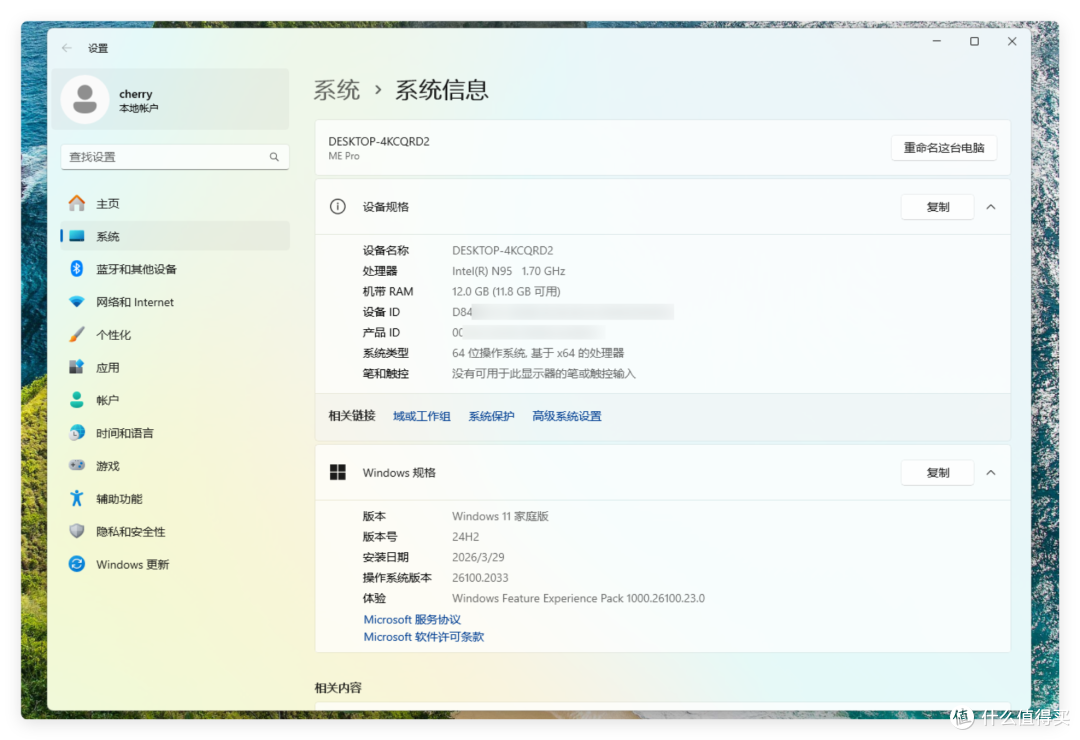Click the 版本 value Windows 11 家庭版

(x=500, y=516)
